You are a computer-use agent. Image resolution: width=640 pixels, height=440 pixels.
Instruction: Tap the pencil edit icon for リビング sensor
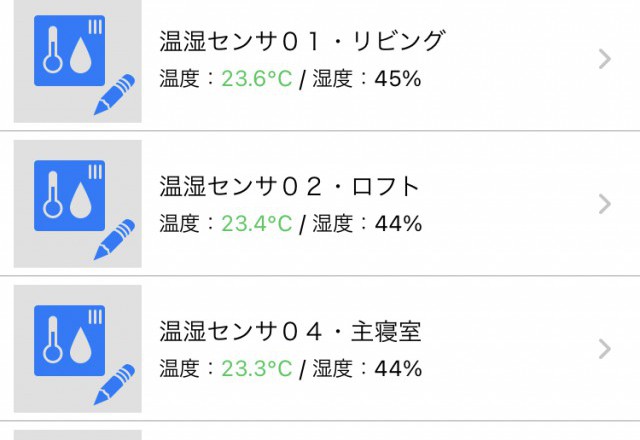(x=114, y=95)
